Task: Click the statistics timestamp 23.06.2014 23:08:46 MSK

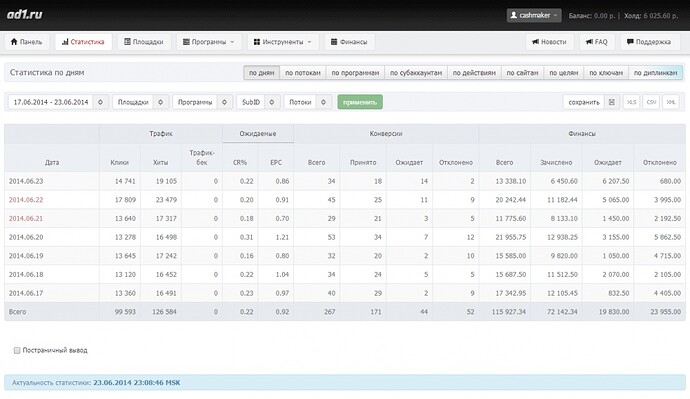Action: coord(136,383)
